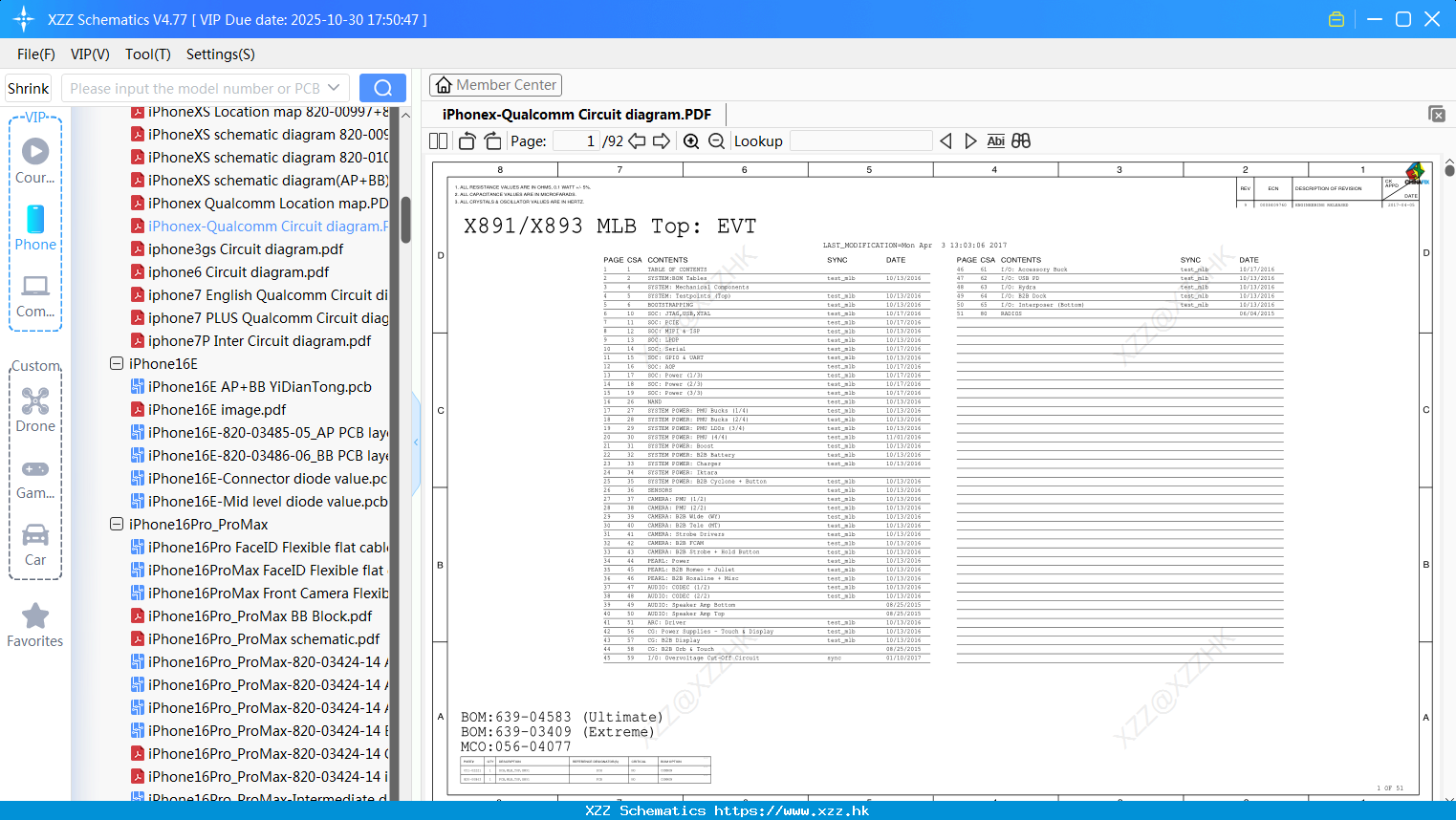Screen dimensions: 1456x820
Task: Click the model number search field
Action: 194,88
